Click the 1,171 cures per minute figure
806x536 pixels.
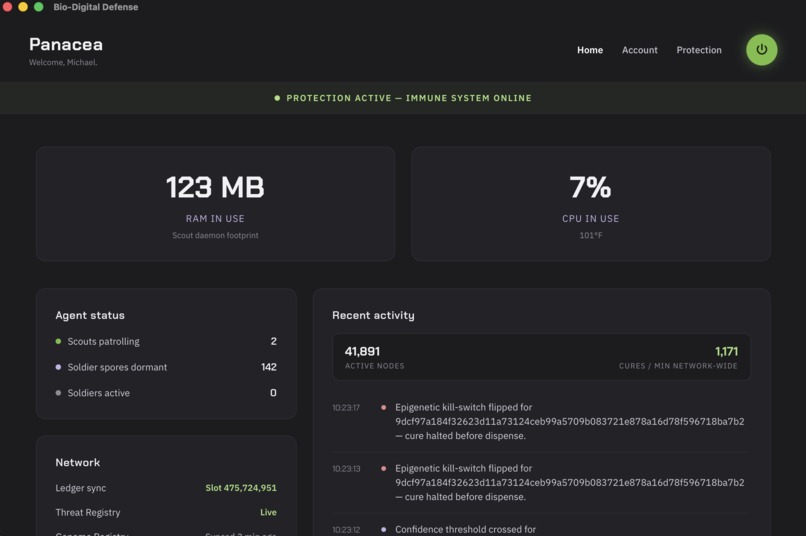(x=726, y=352)
